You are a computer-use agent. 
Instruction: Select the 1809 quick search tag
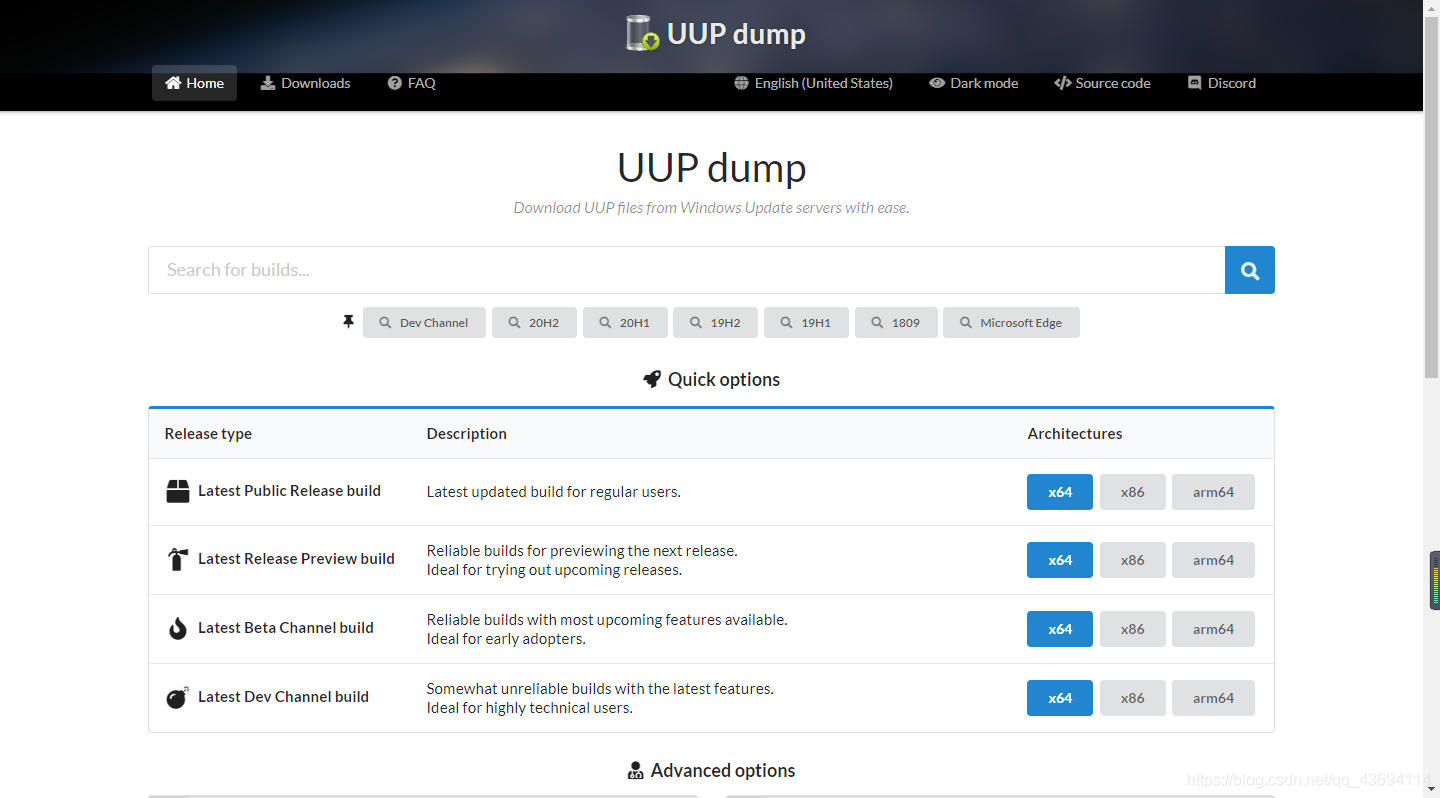[896, 323]
